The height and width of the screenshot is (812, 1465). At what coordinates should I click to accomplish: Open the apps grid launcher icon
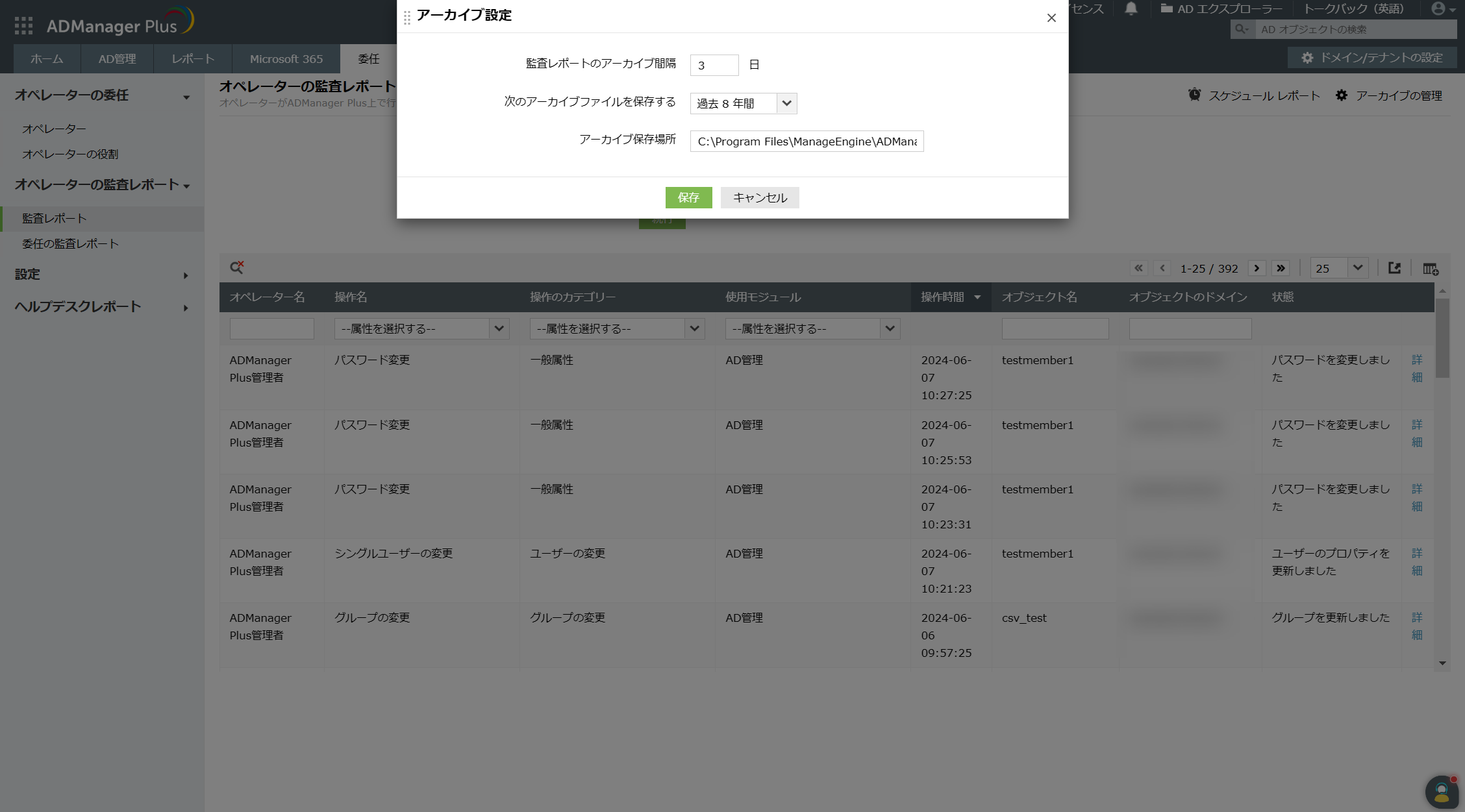pyautogui.click(x=23, y=25)
